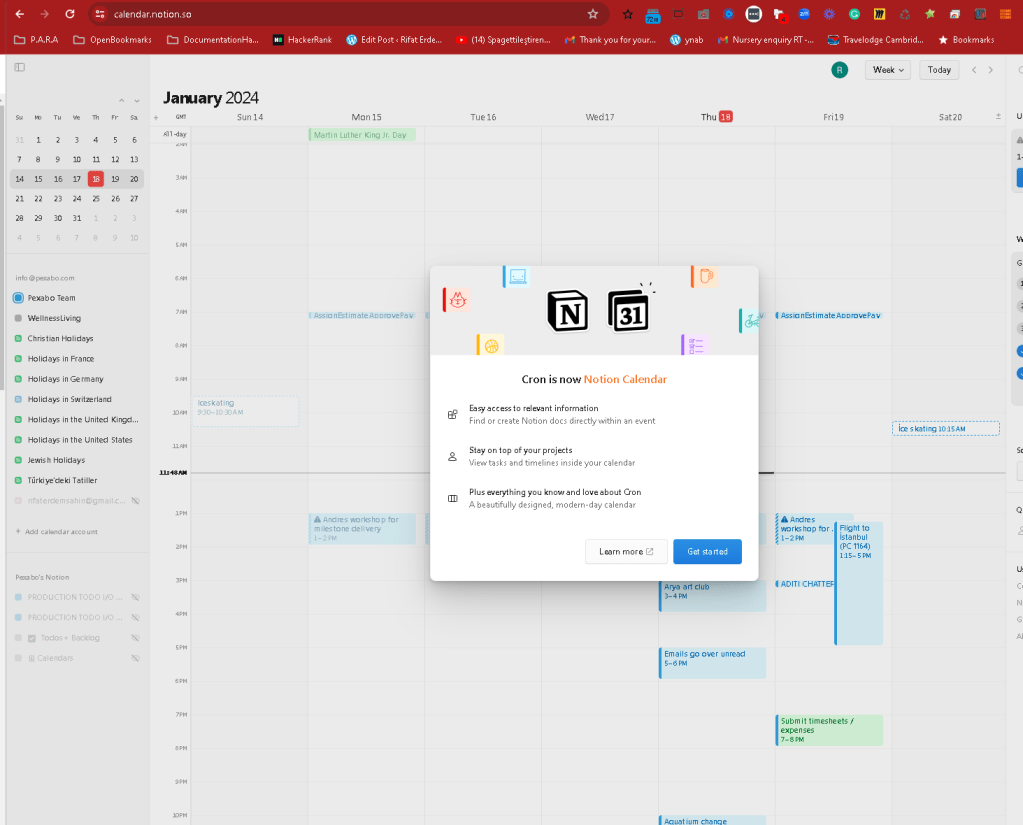Open Friday Andres workshop event

click(805, 528)
